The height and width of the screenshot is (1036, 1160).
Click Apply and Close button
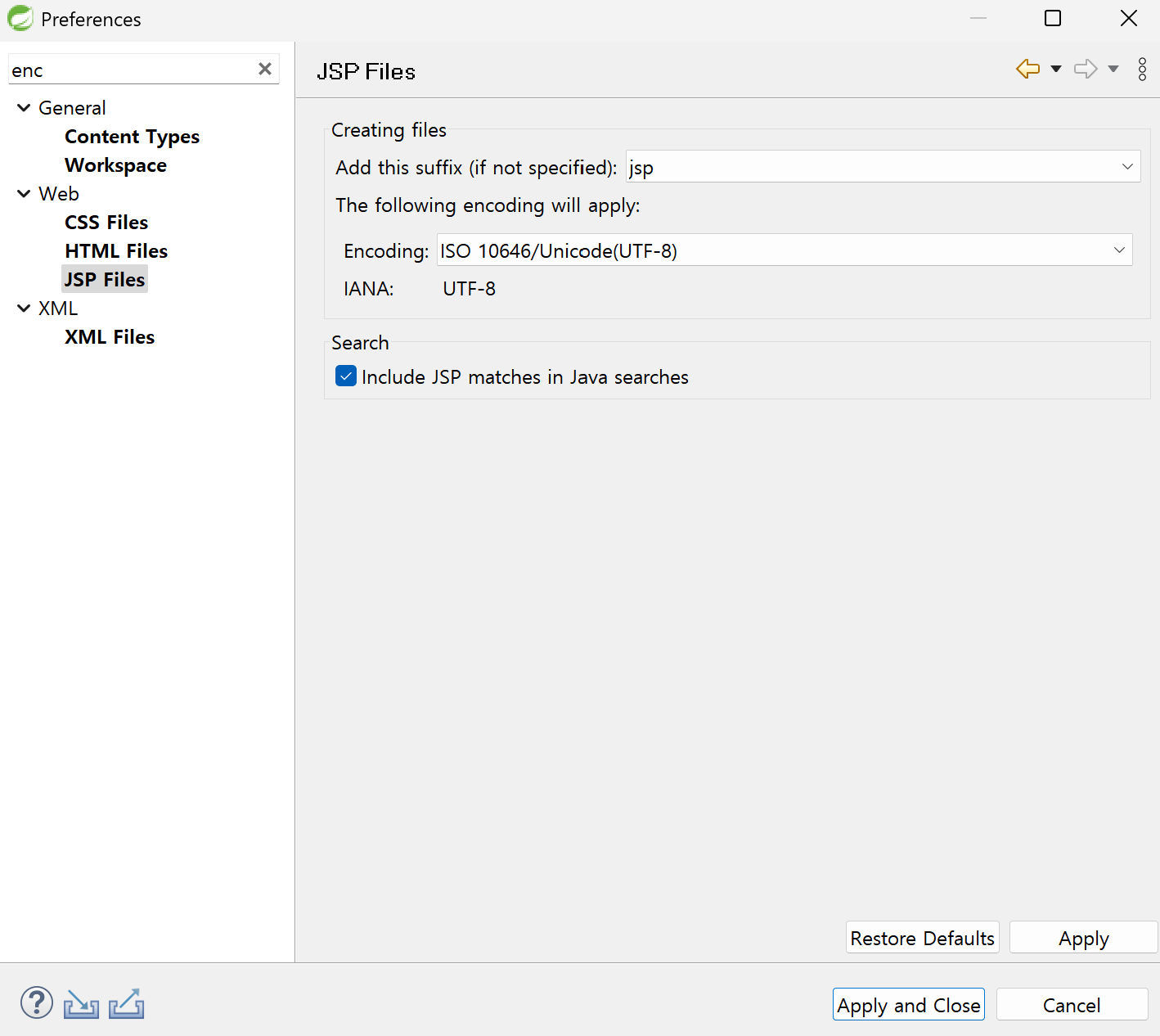pyautogui.click(x=909, y=1005)
